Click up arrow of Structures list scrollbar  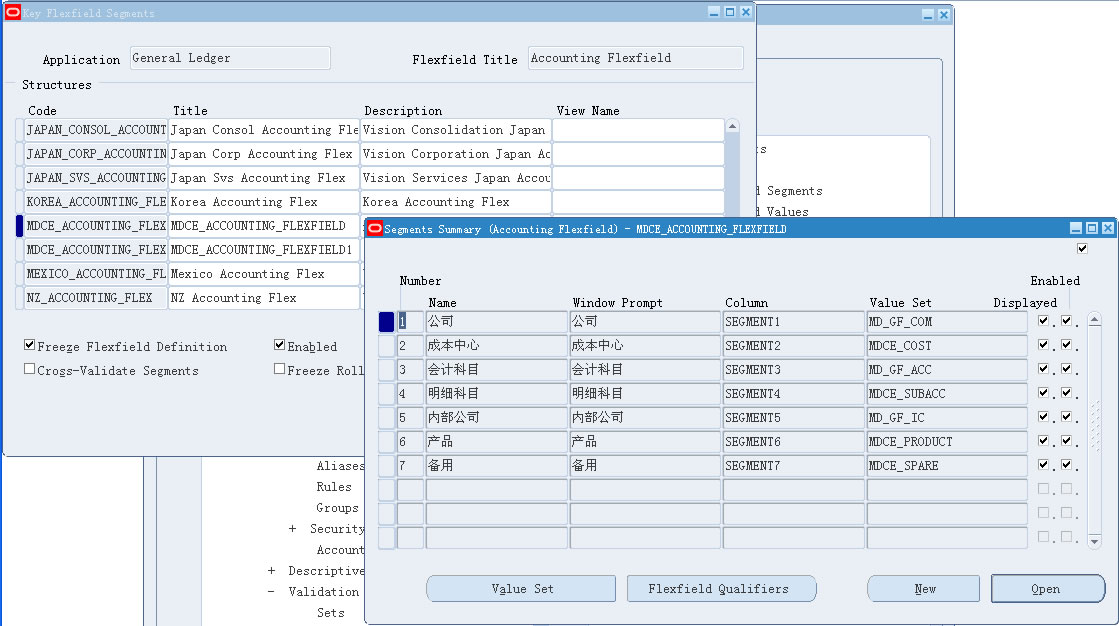(x=732, y=126)
